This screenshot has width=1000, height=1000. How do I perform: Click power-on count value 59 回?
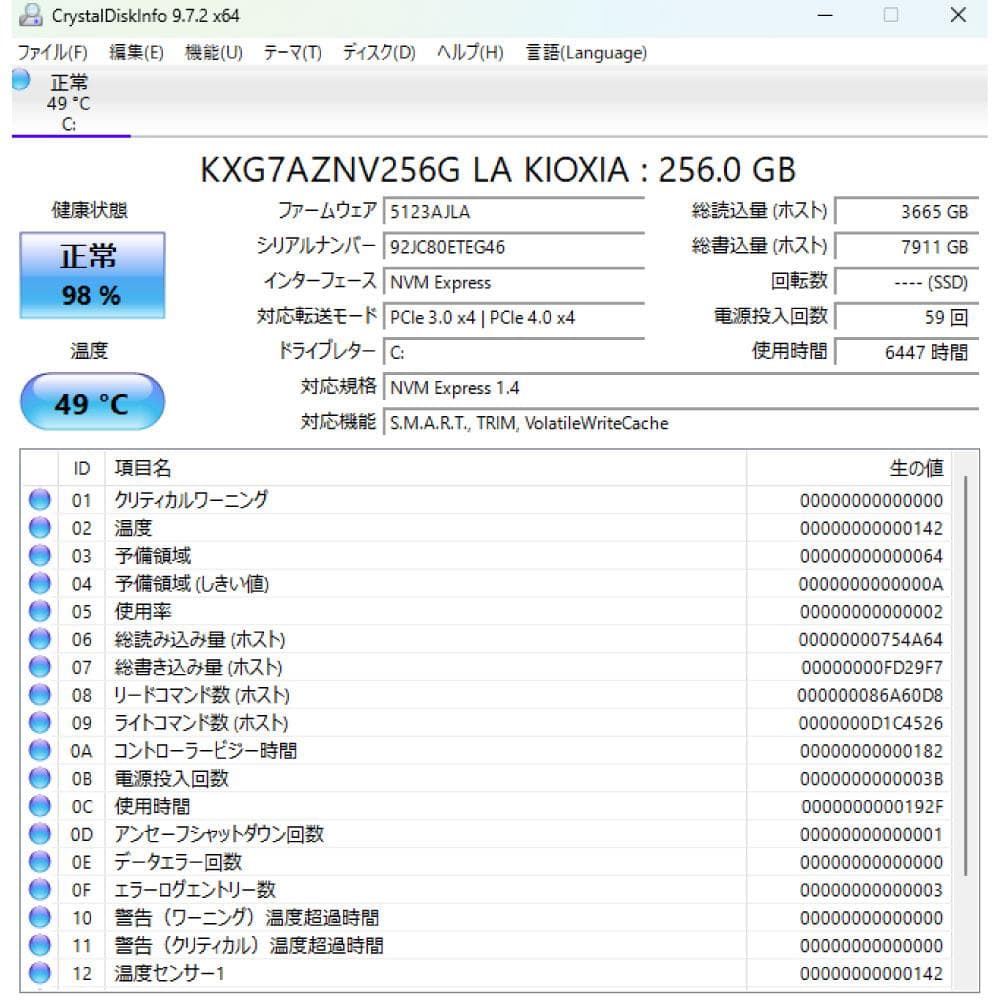(906, 317)
